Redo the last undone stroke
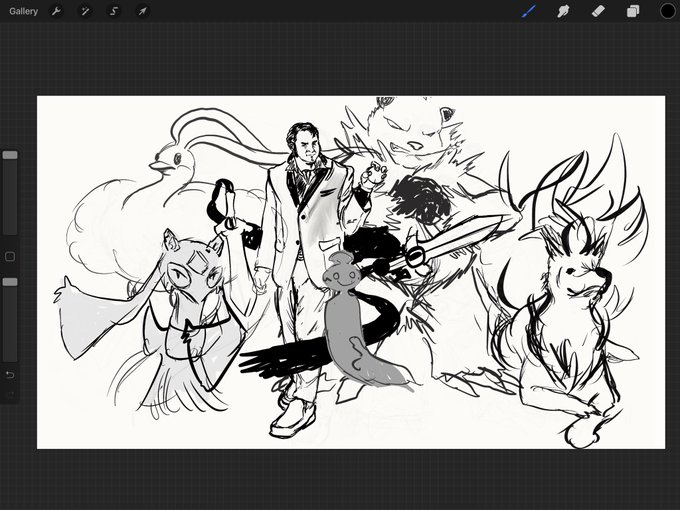Screen dimensions: 680x510 coord(10,394)
